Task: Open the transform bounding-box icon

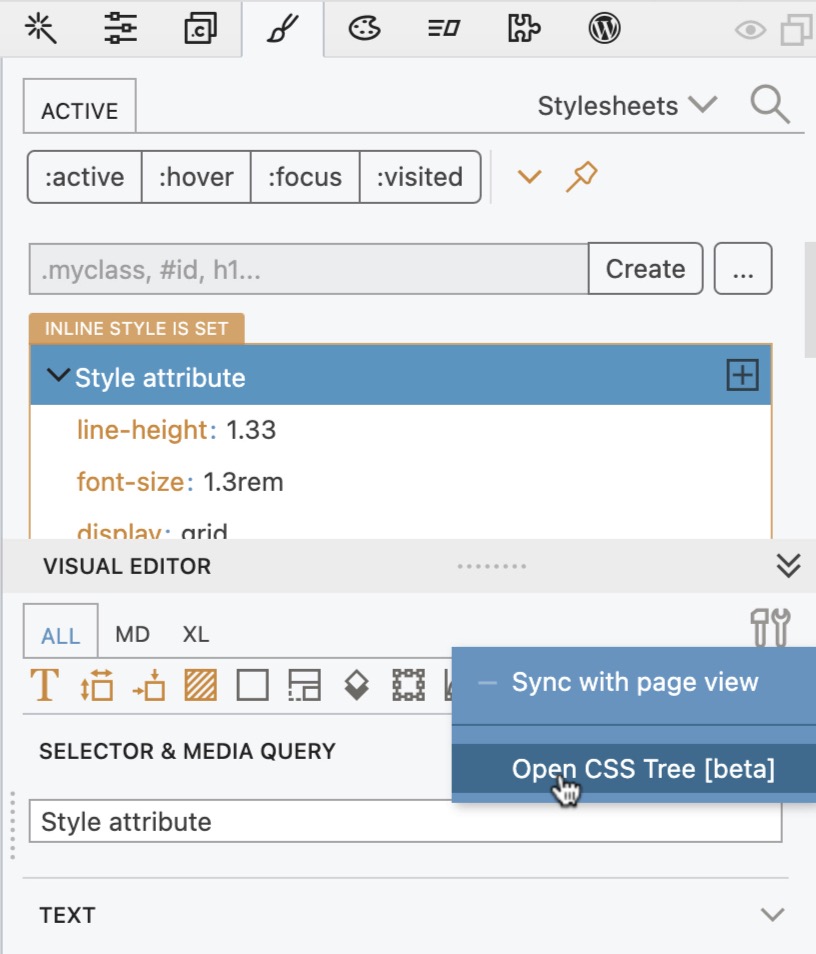Action: [x=408, y=685]
